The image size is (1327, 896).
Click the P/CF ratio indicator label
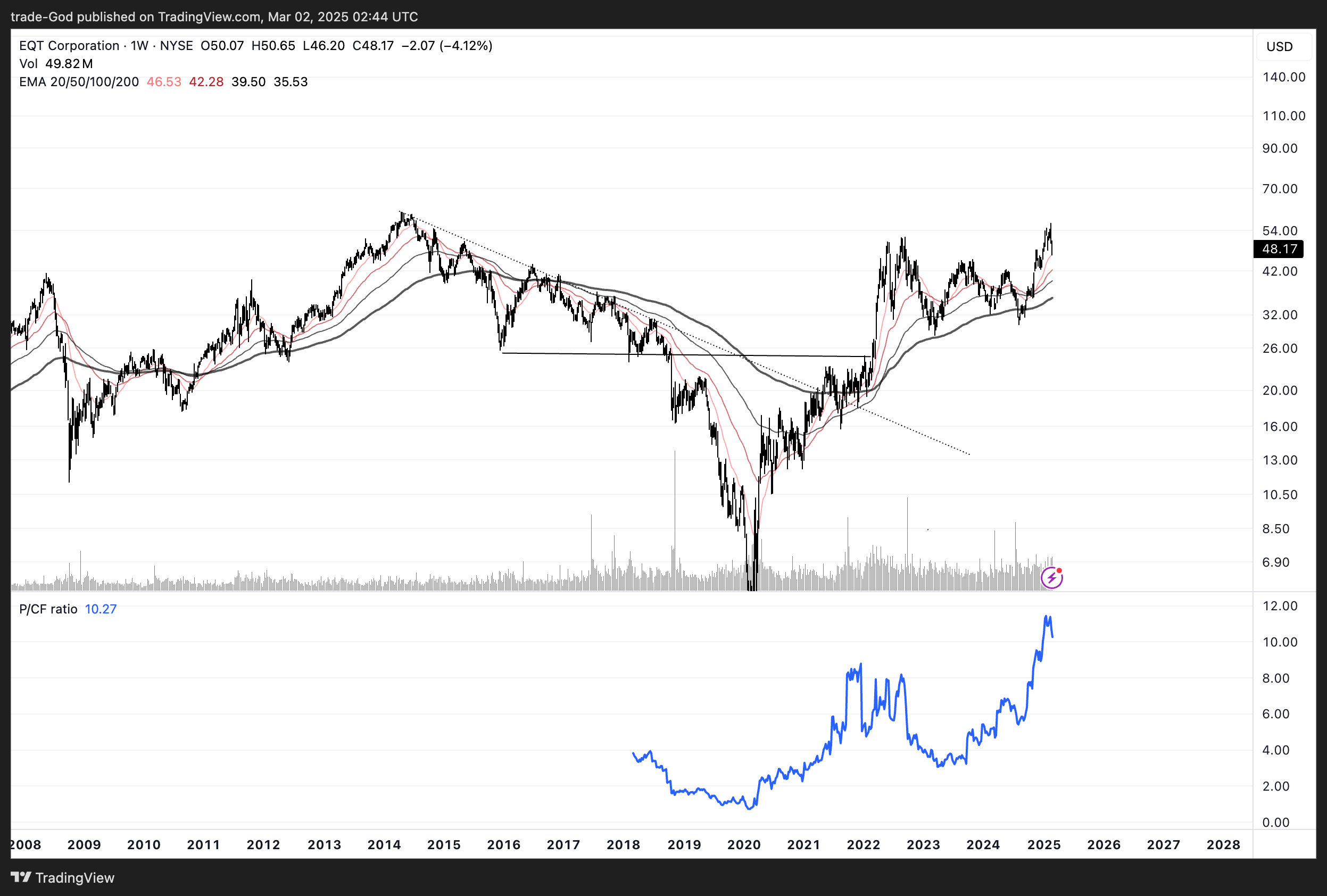pos(48,609)
